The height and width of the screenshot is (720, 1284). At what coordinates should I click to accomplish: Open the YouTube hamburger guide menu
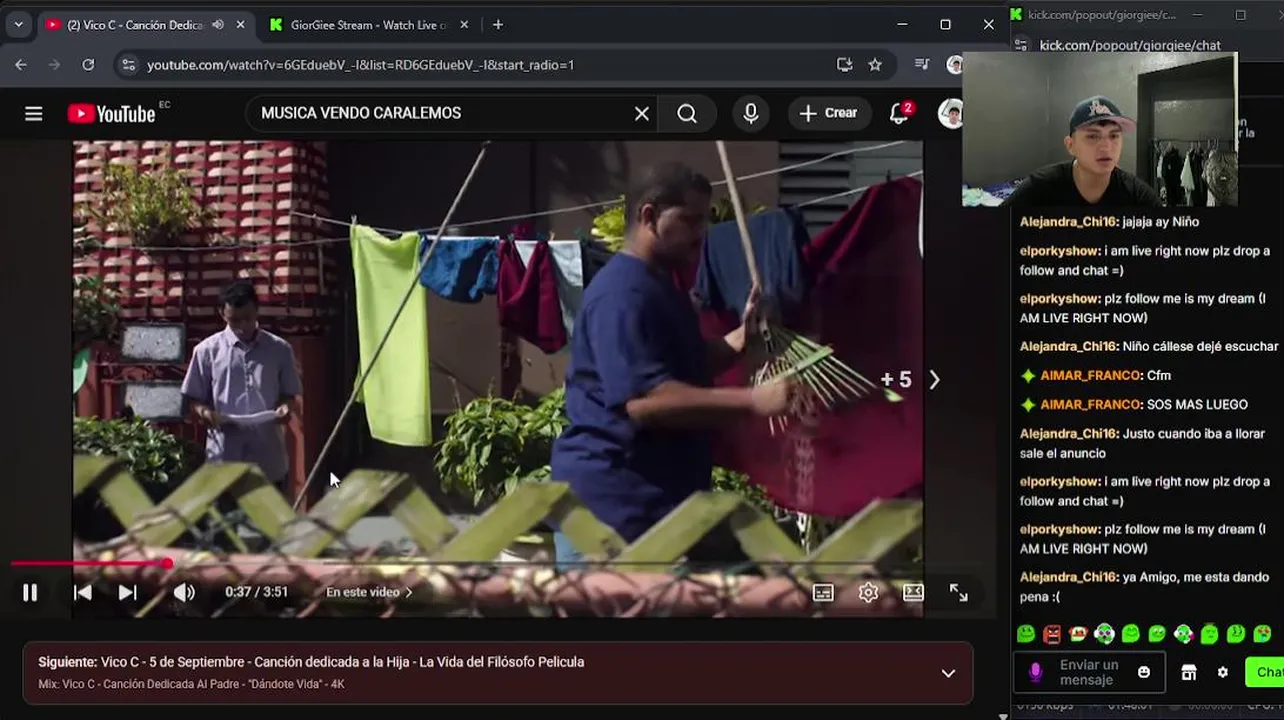34,114
